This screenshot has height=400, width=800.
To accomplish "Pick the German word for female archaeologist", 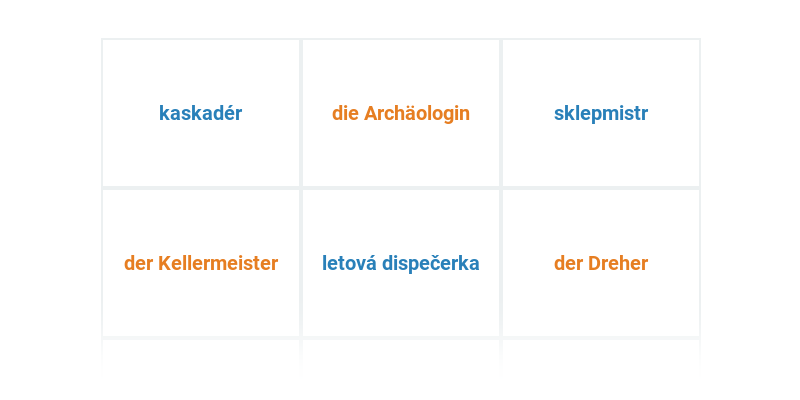I will coord(401,113).
